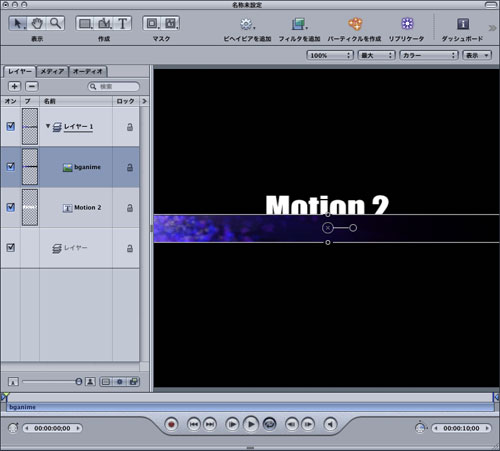Click the Layer 1 preview thumbnail
Image resolution: width=500 pixels, height=451 pixels.
(x=30, y=126)
